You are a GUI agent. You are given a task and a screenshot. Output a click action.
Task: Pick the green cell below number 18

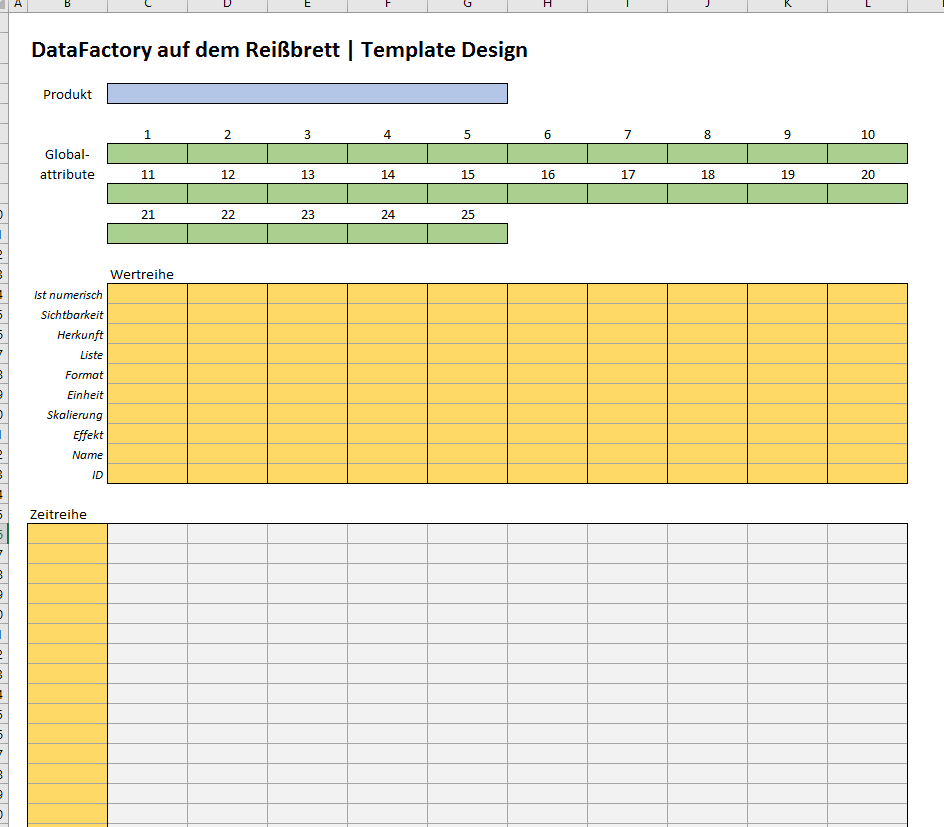[707, 194]
